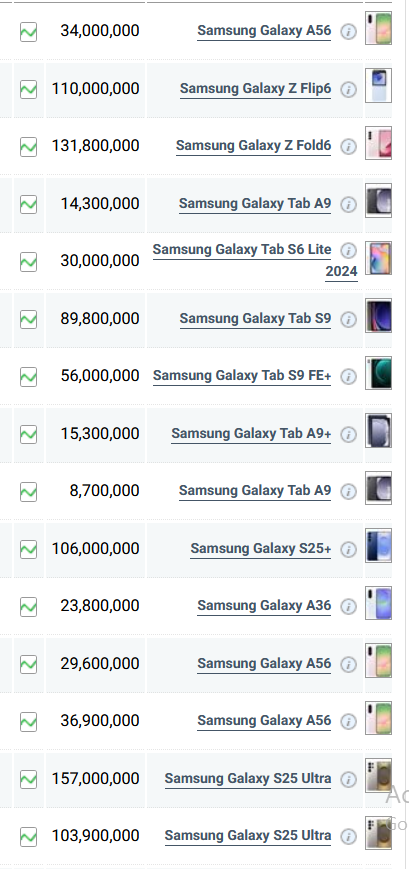Viewport: 409px width, 869px height.
Task: Open Samsung Galaxy Tab S6 Lite 2024 link
Action: tap(255, 260)
